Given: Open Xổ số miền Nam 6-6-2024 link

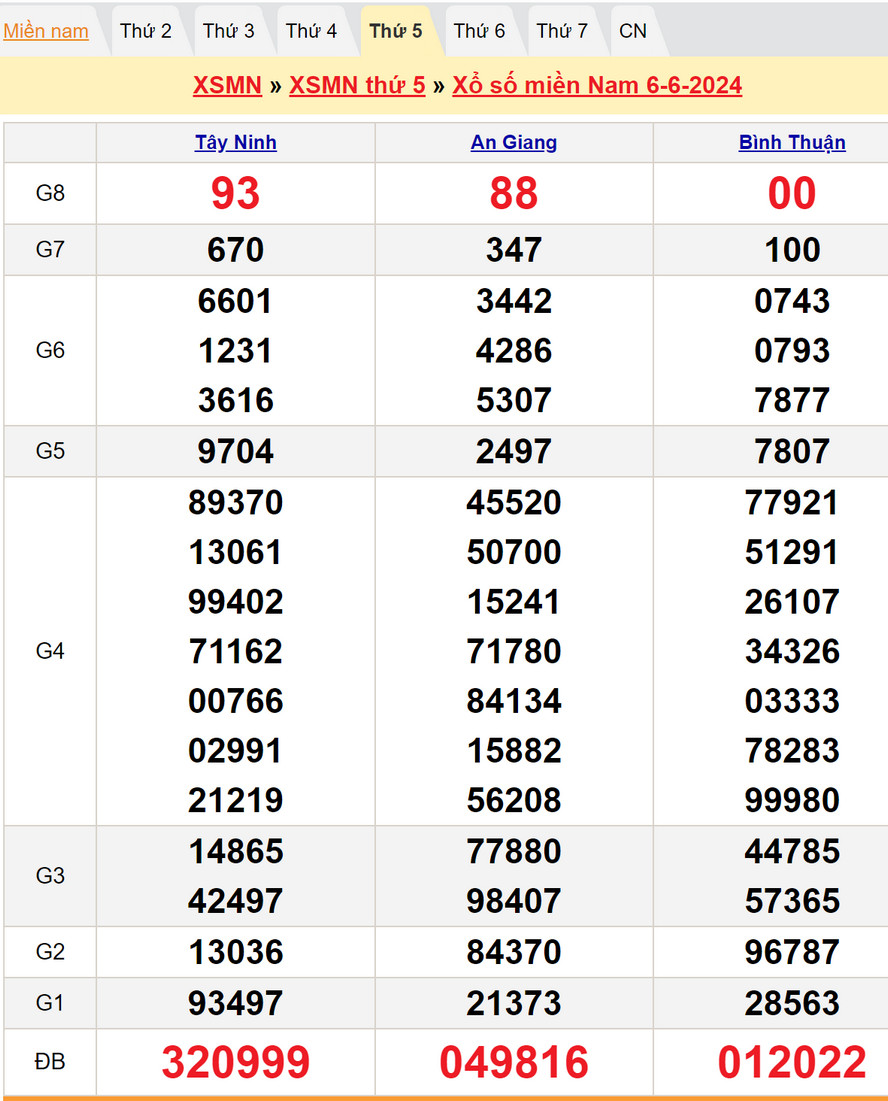Looking at the screenshot, I should click(597, 85).
